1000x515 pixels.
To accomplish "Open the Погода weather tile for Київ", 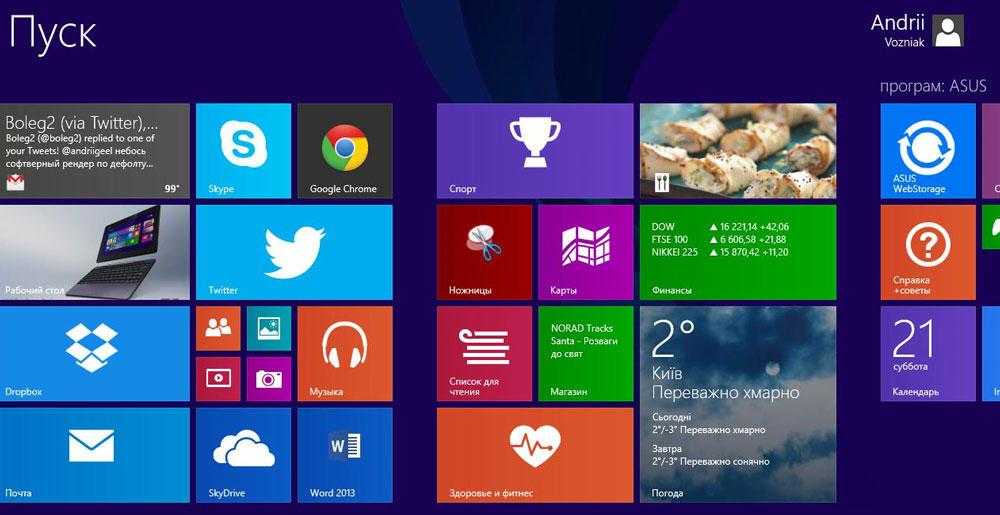I will [x=737, y=404].
